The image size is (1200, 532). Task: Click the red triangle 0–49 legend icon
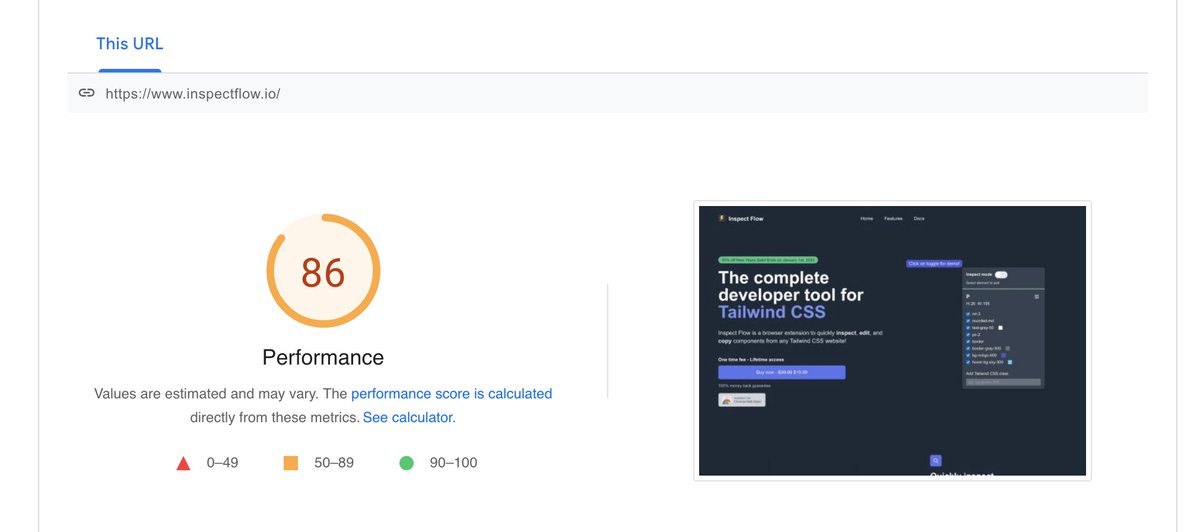pos(183,463)
